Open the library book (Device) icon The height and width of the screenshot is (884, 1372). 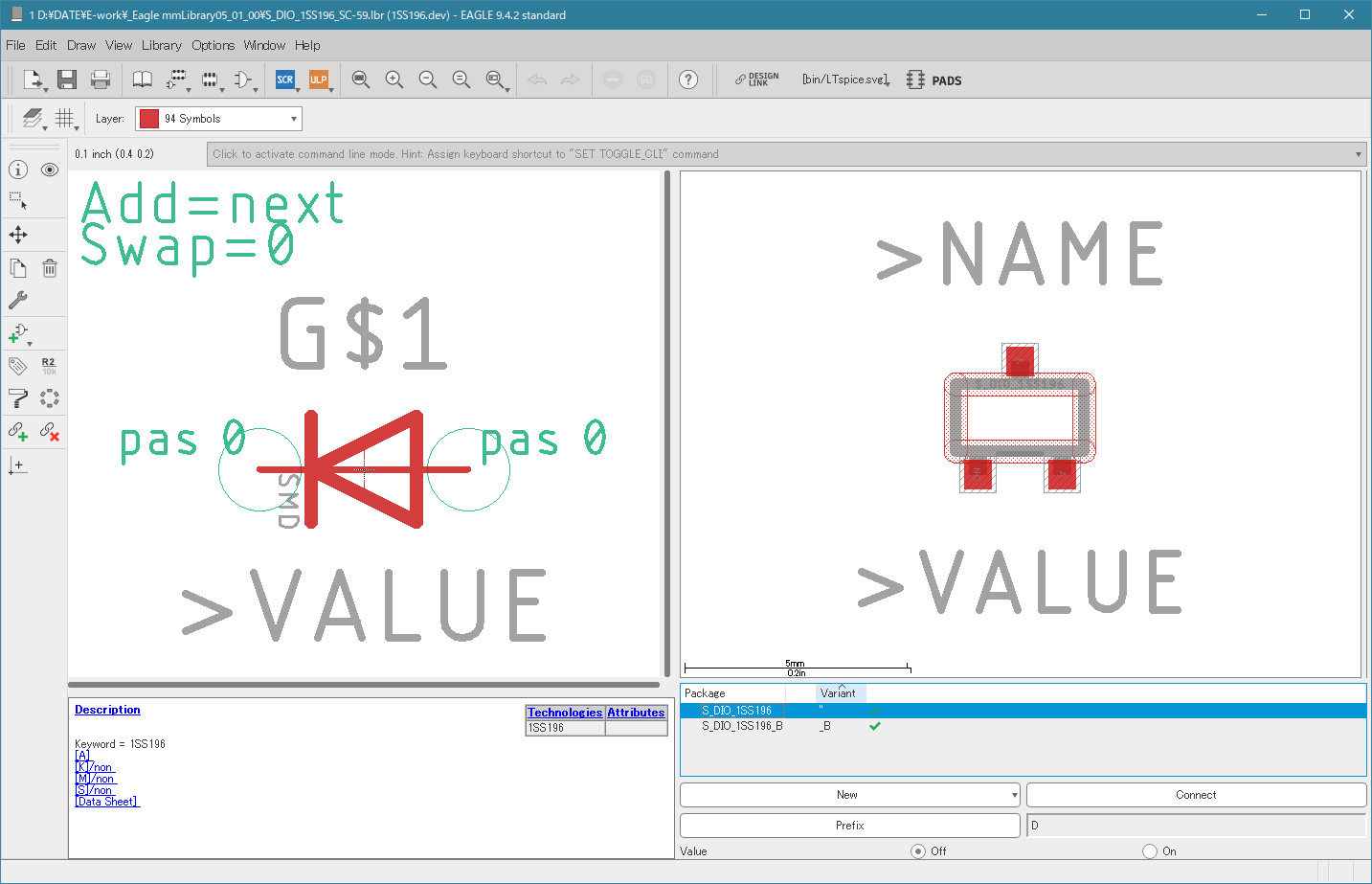point(142,79)
